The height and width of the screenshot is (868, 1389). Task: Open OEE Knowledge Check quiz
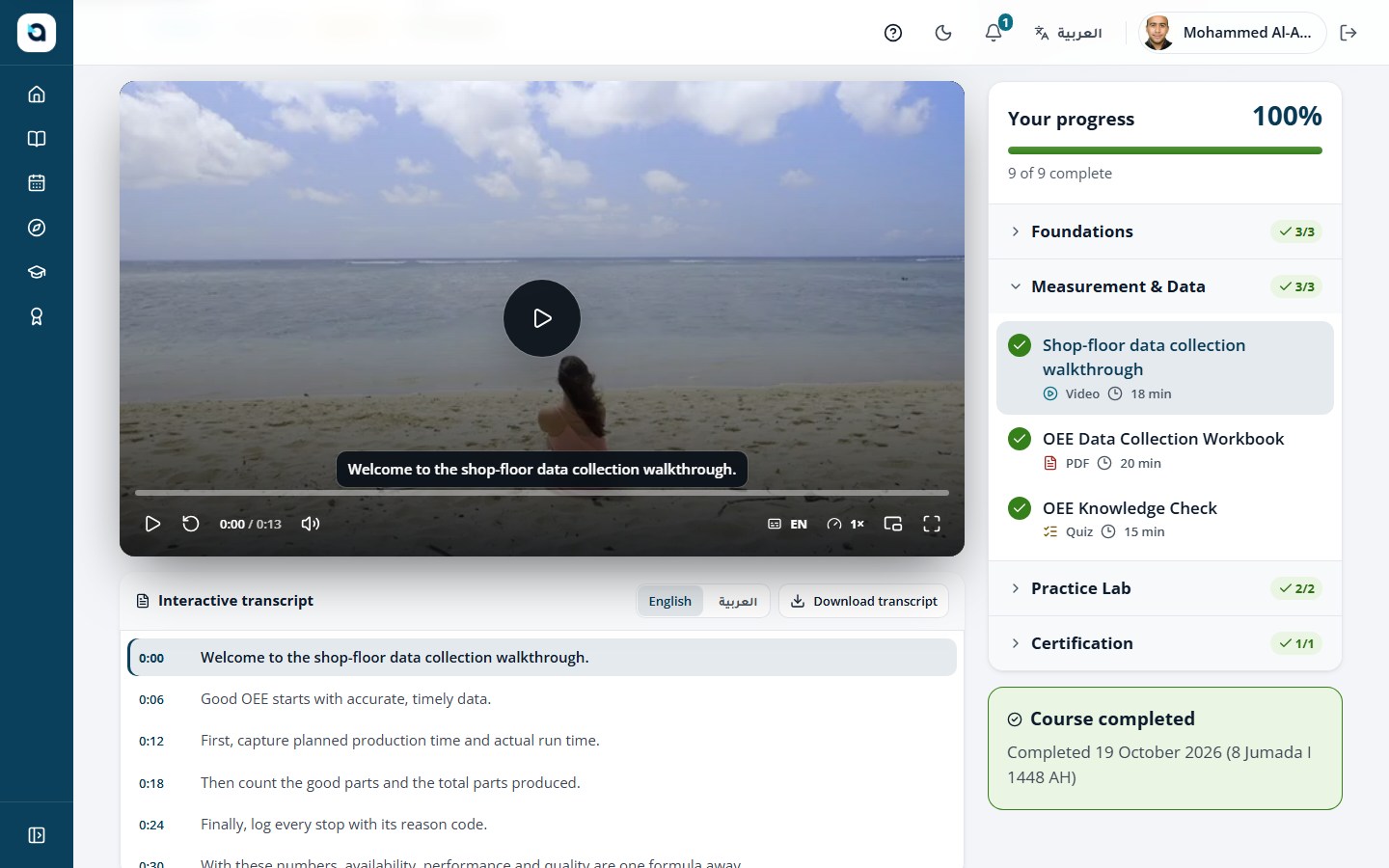1165,519
